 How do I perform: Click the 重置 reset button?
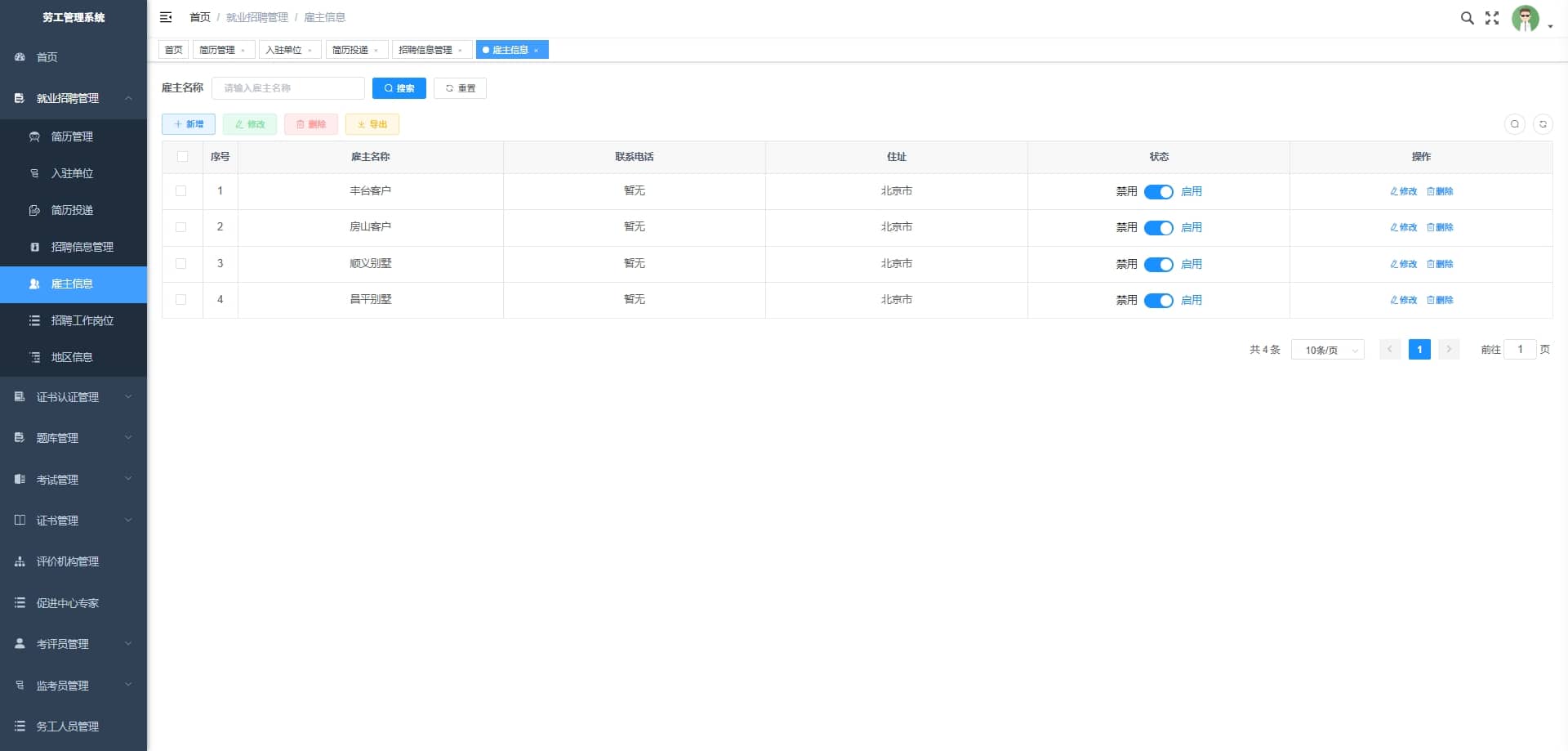461,88
